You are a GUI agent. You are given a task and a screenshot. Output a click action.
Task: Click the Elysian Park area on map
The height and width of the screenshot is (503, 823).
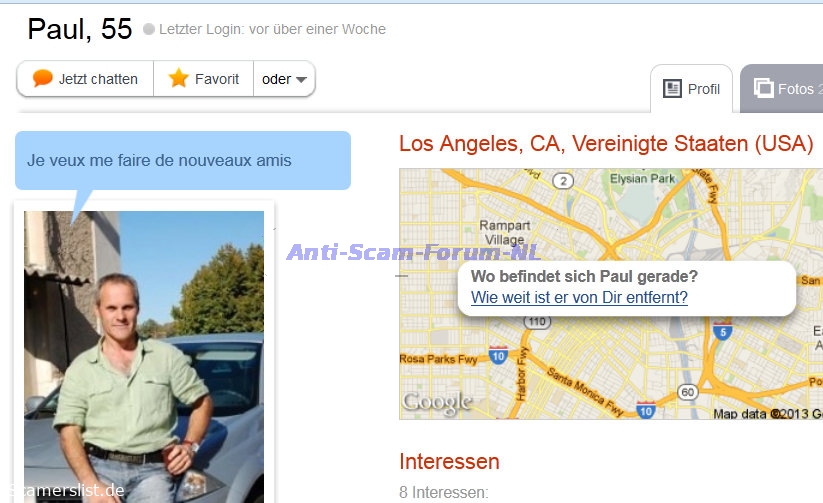click(642, 179)
